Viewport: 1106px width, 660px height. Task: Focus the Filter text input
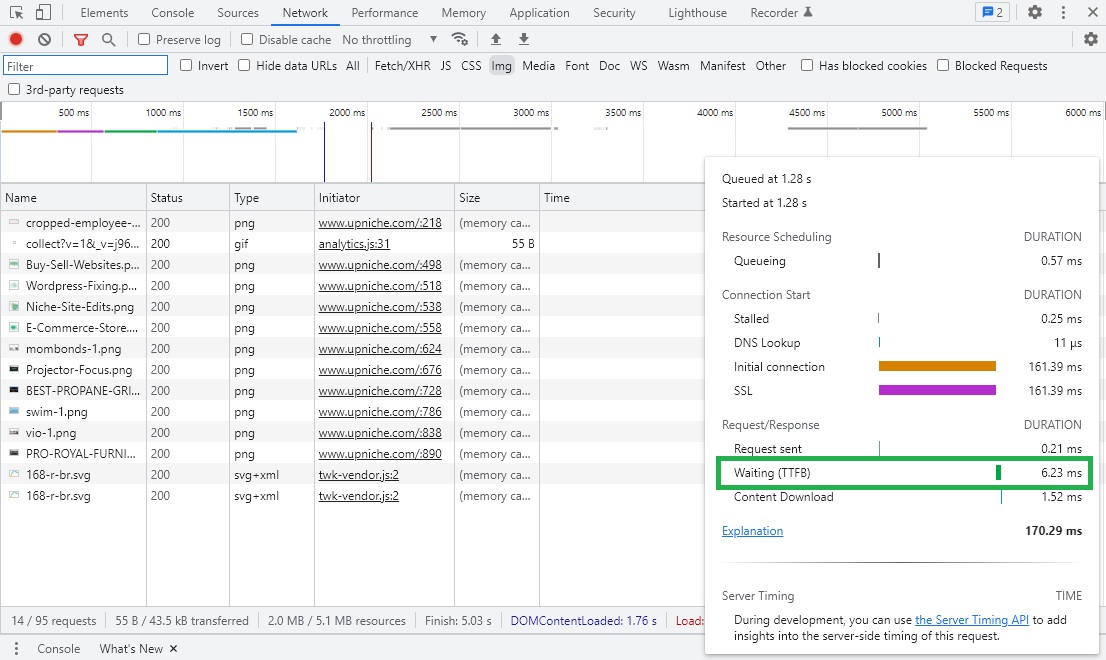(x=85, y=66)
